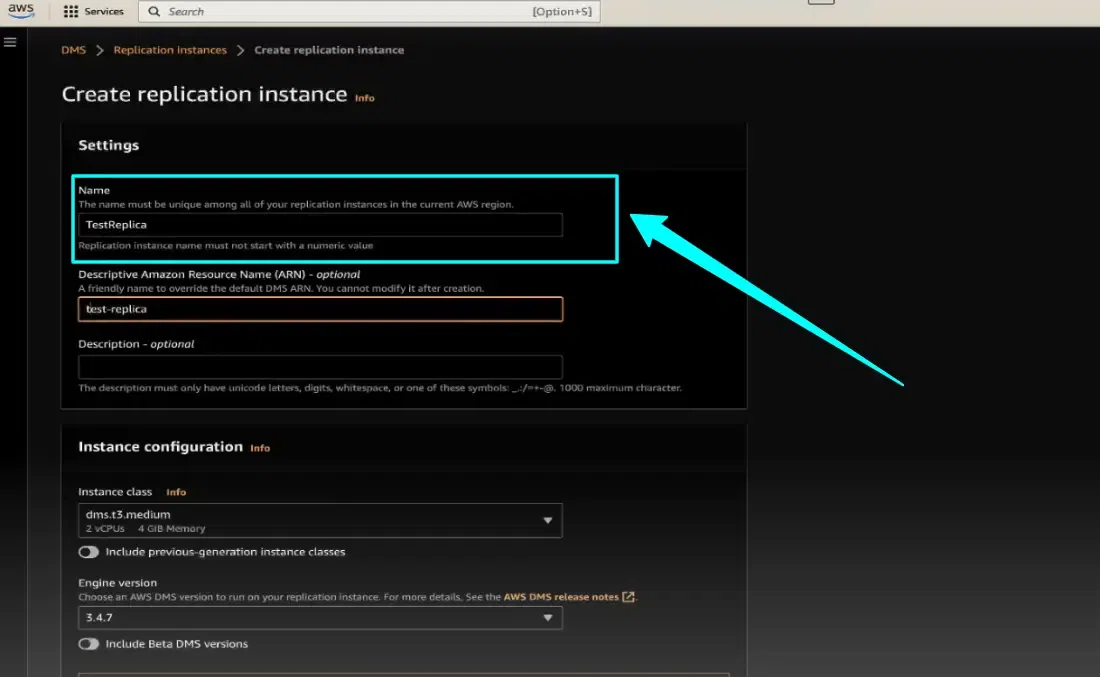Open the Instance class dms.t3.medium dropdown
This screenshot has height=677, width=1100.
(x=320, y=521)
